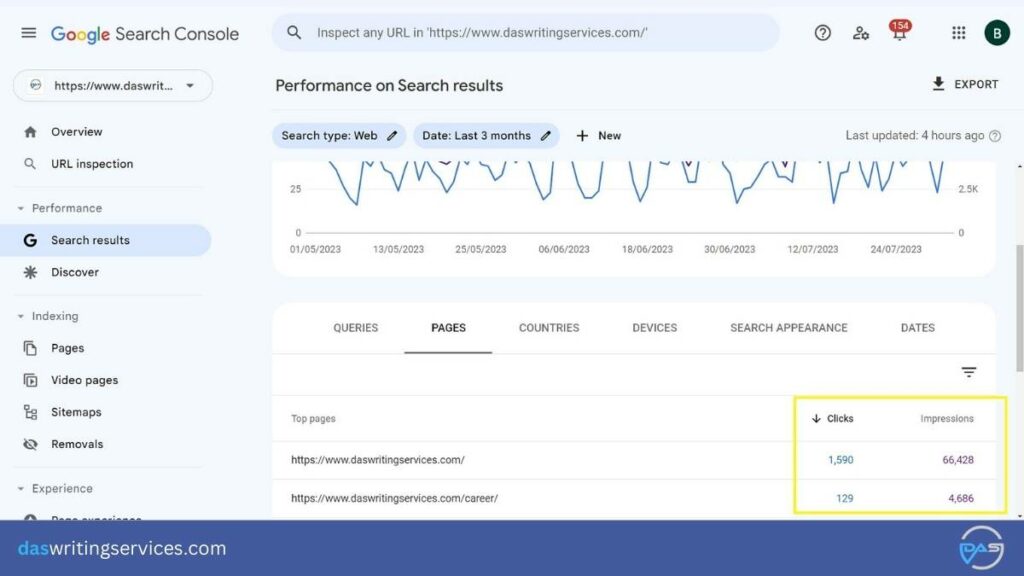Click the last updated help icon
This screenshot has width=1024, height=576.
tap(995, 136)
